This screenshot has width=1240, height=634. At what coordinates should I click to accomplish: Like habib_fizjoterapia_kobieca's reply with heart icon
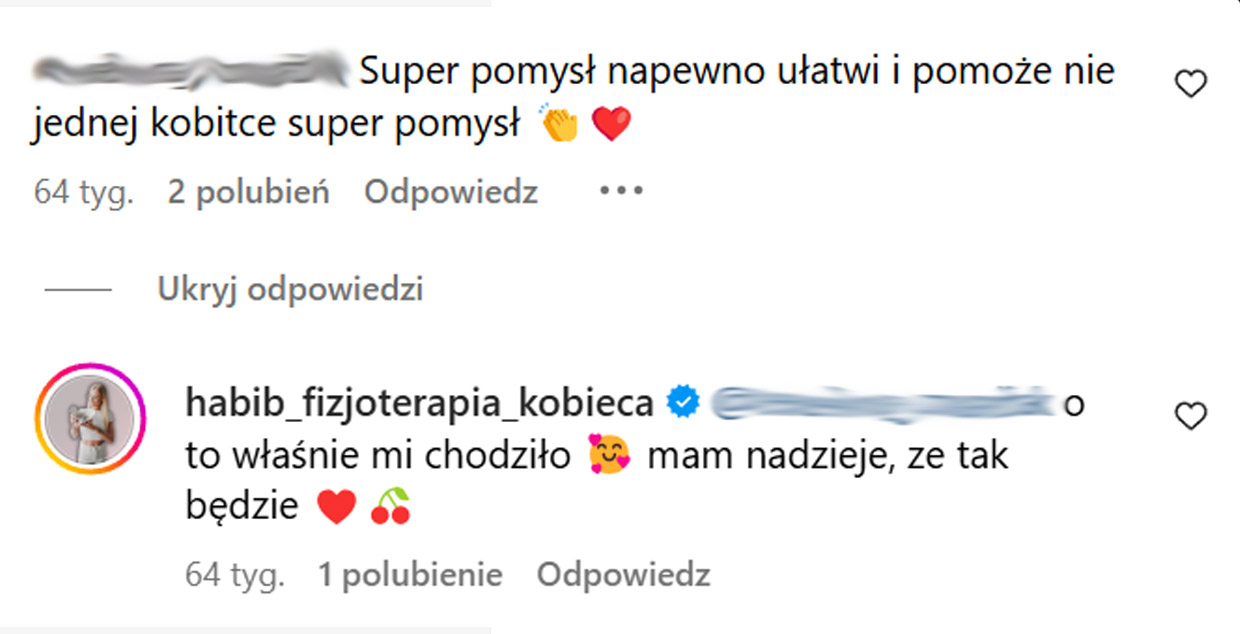1190,416
